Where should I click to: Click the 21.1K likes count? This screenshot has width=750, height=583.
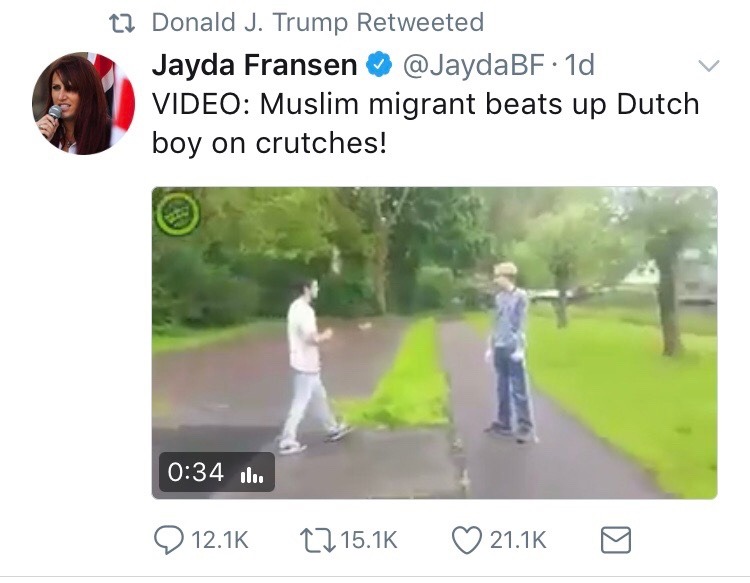[518, 540]
